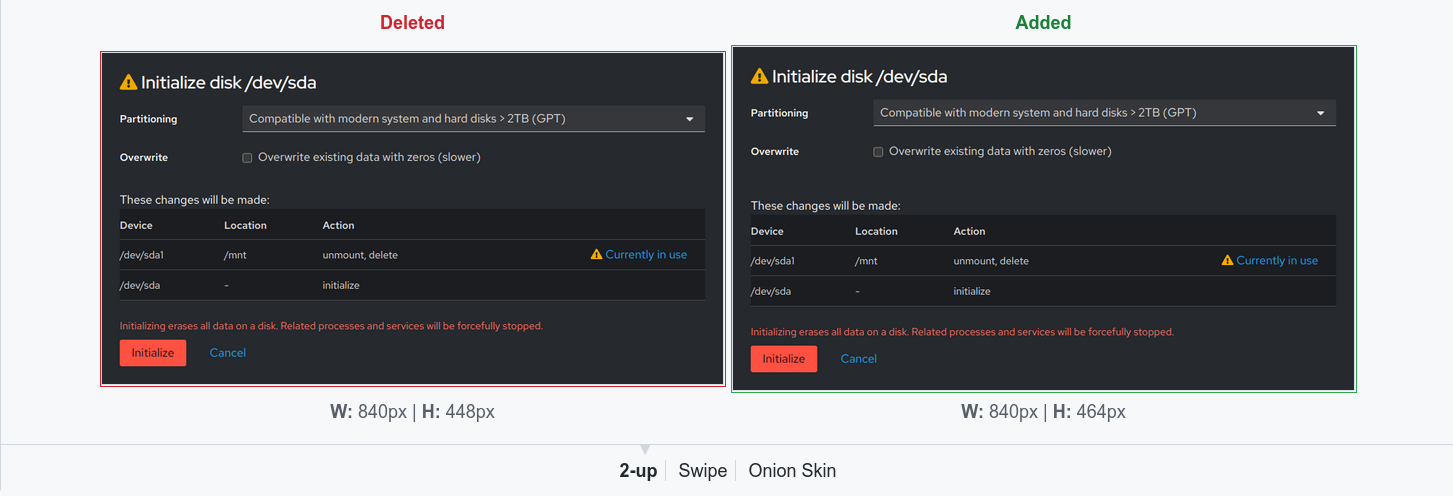Click Cancel link in Added image

[x=859, y=359]
